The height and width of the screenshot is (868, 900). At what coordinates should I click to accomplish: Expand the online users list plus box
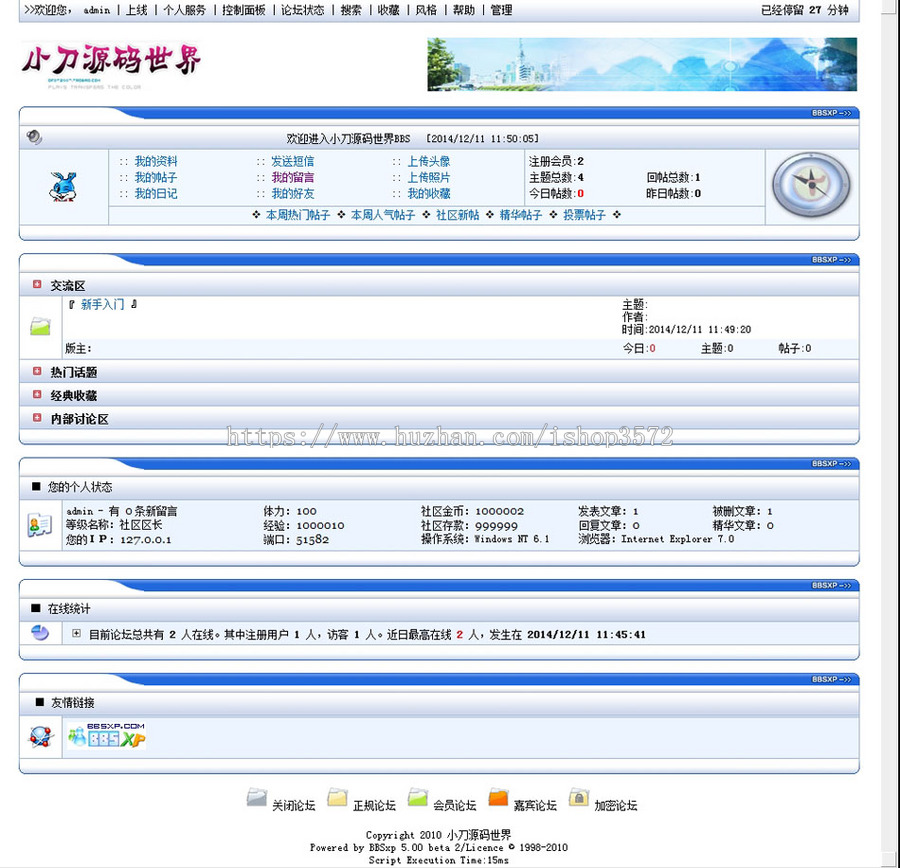tap(76, 633)
